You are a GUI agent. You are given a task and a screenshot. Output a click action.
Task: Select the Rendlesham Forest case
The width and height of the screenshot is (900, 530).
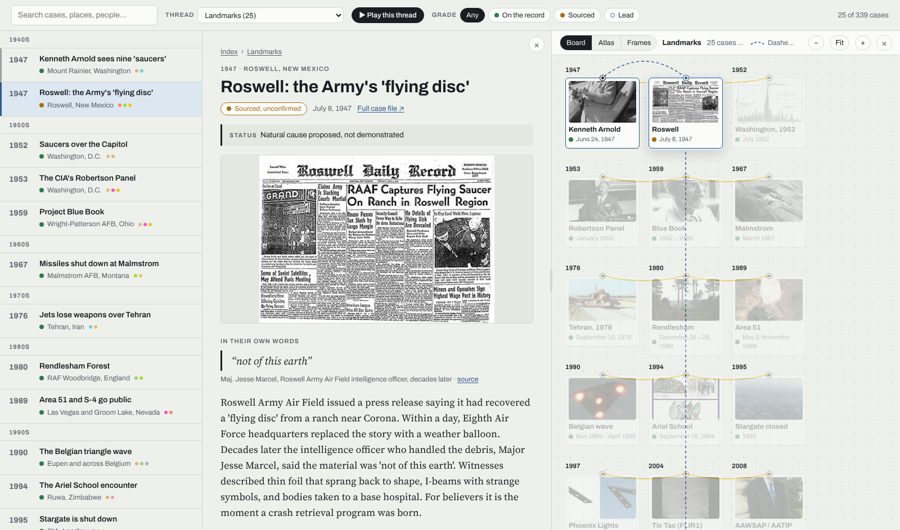point(101,372)
